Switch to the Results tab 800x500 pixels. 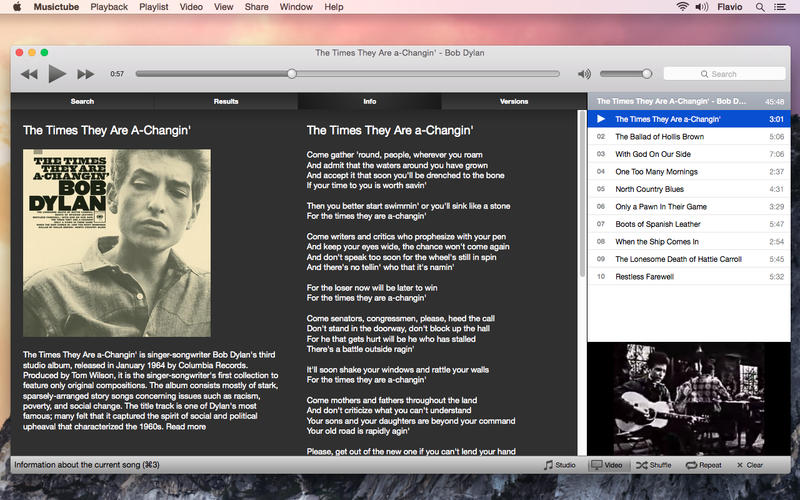click(x=226, y=101)
